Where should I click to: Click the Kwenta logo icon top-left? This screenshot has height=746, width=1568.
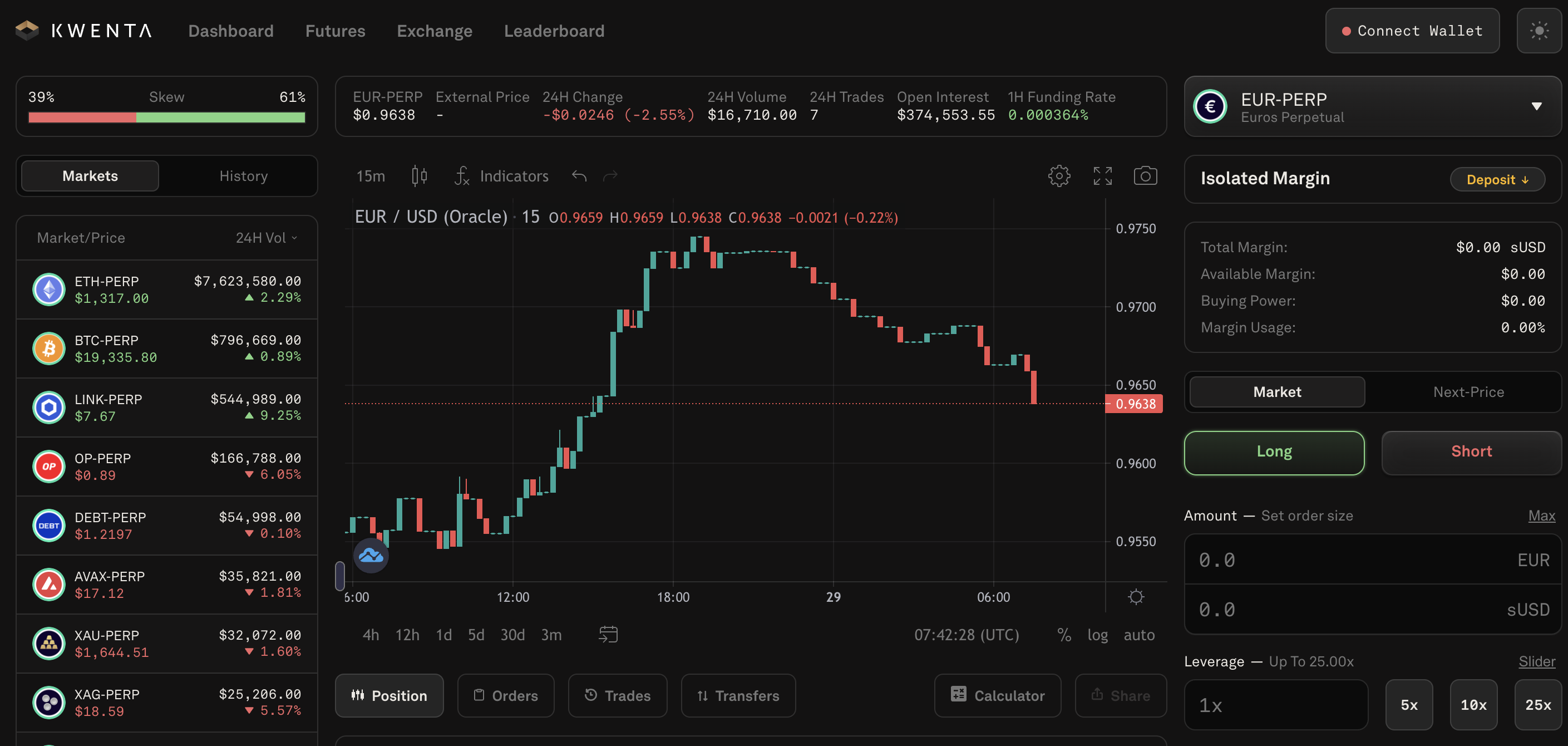pyautogui.click(x=27, y=29)
